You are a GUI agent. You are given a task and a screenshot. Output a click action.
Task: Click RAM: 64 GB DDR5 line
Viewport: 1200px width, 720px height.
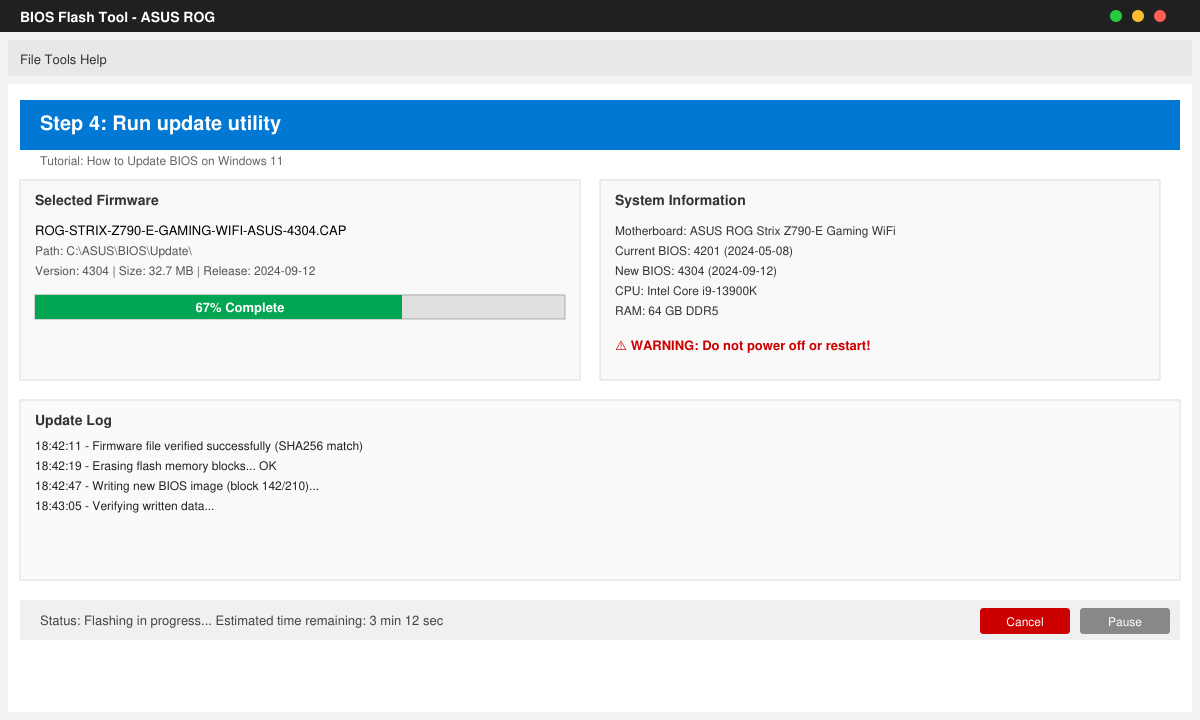coord(666,311)
